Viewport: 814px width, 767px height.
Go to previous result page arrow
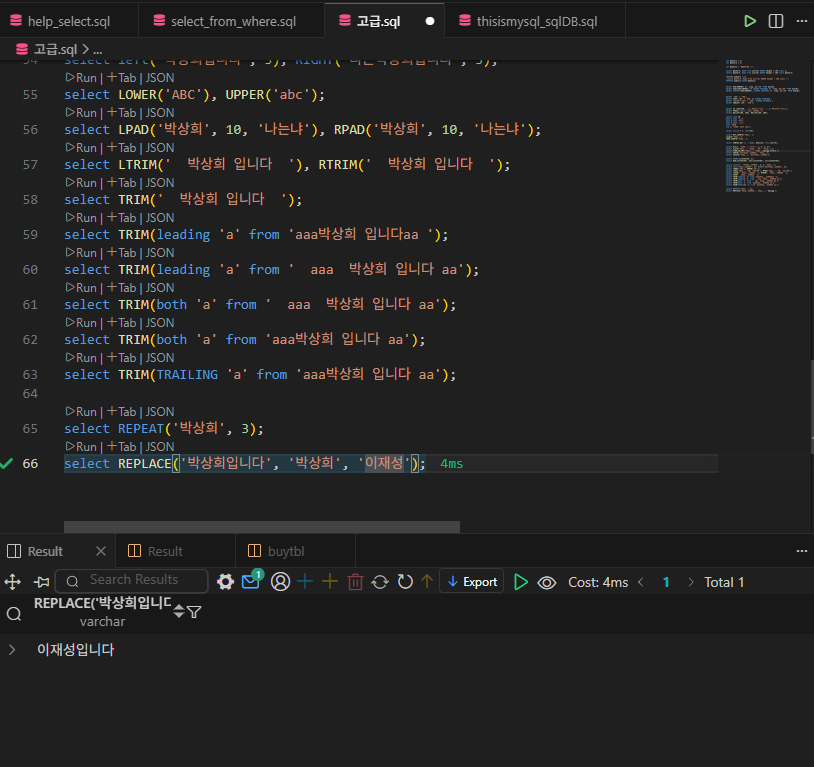pos(641,582)
